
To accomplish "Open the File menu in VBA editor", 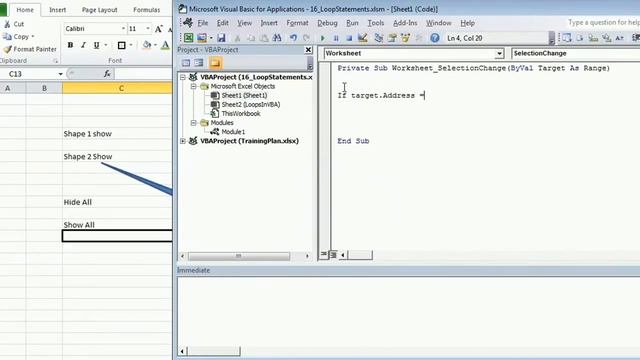I will pyautogui.click(x=202, y=23).
